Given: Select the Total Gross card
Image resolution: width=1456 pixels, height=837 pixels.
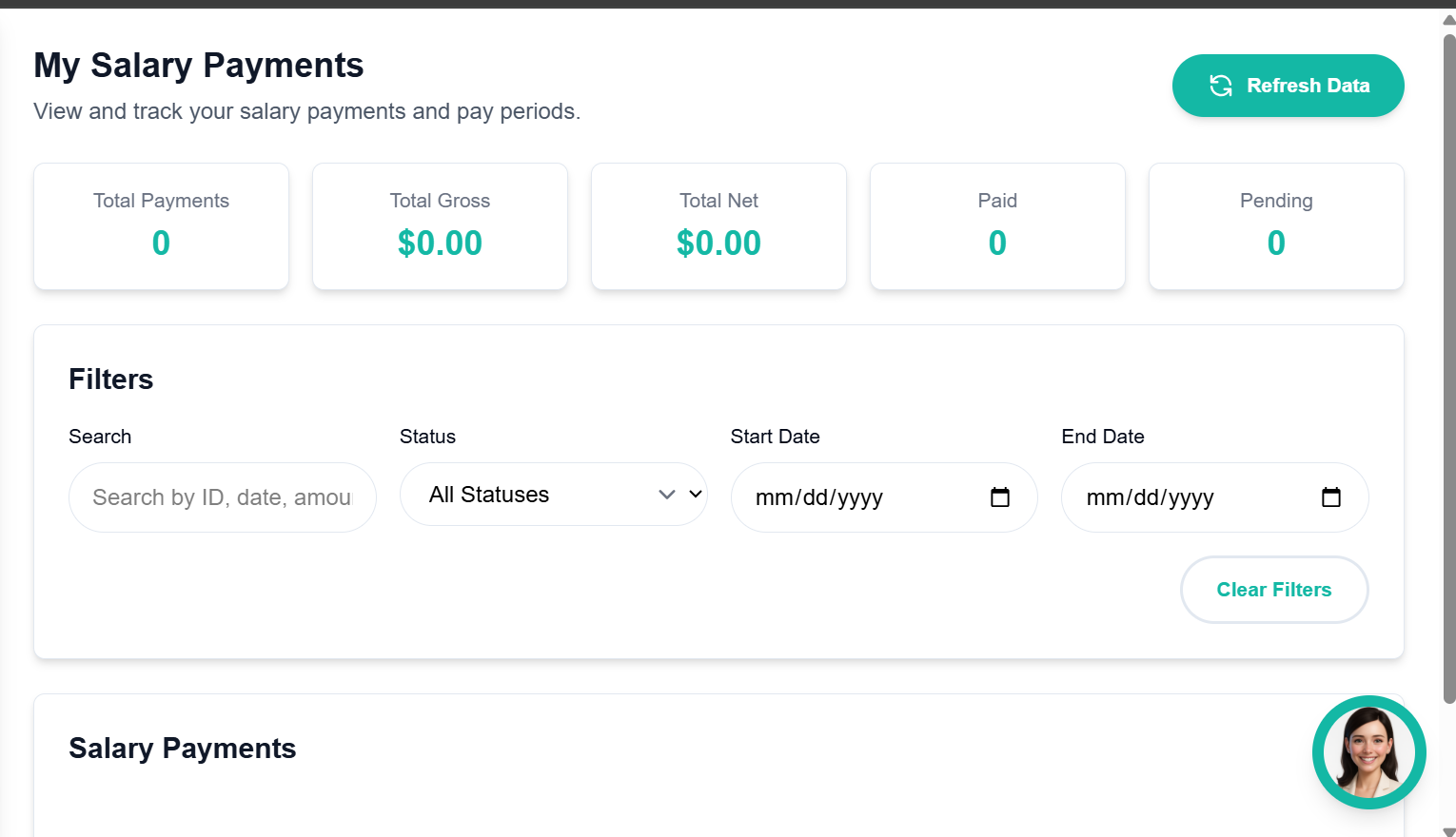Looking at the screenshot, I should 440,226.
